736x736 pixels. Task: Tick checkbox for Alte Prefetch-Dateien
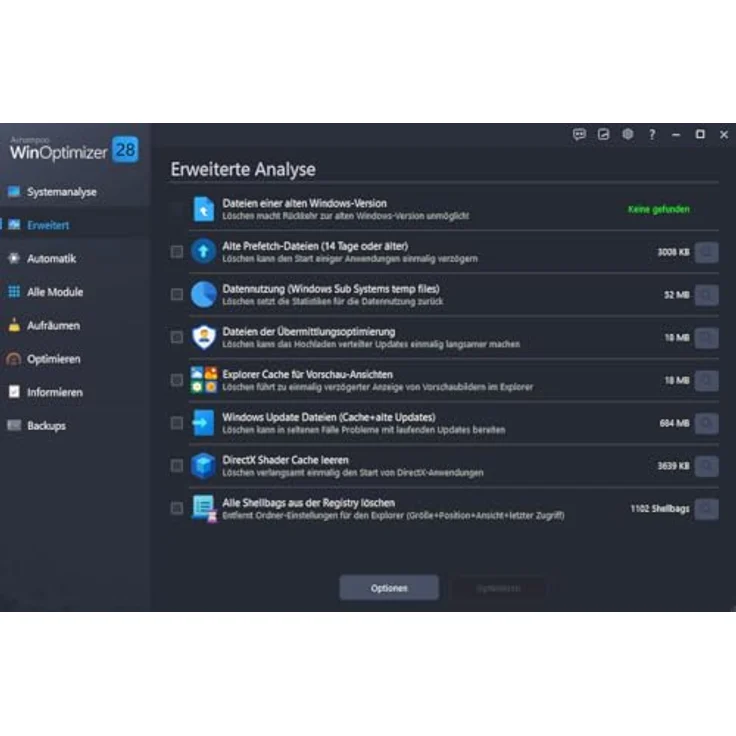click(177, 252)
